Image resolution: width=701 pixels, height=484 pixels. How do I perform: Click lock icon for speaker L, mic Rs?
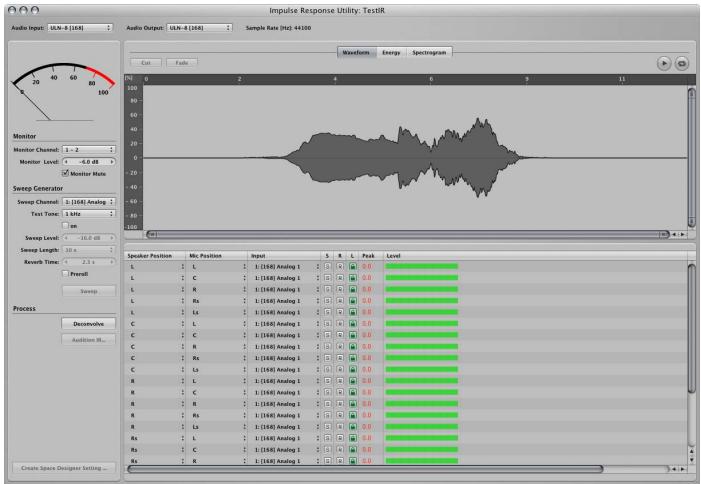tap(352, 301)
